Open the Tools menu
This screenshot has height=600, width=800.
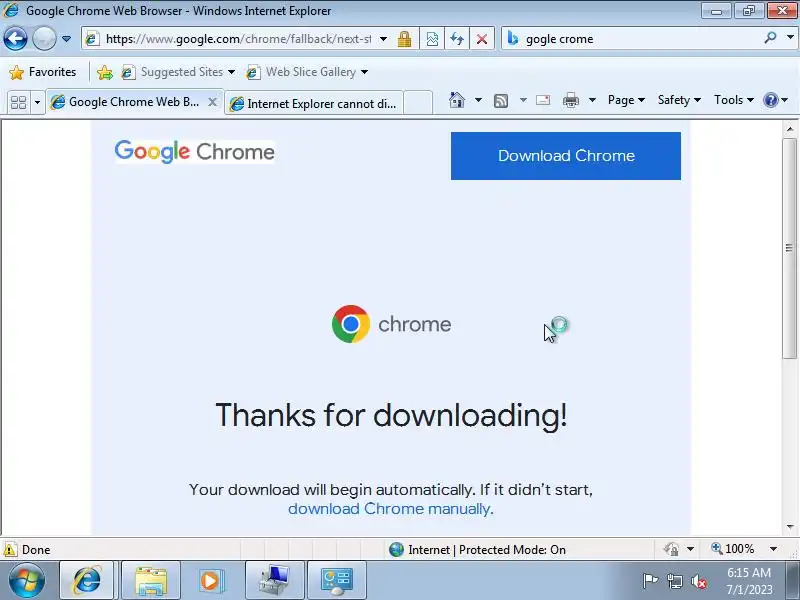click(734, 100)
